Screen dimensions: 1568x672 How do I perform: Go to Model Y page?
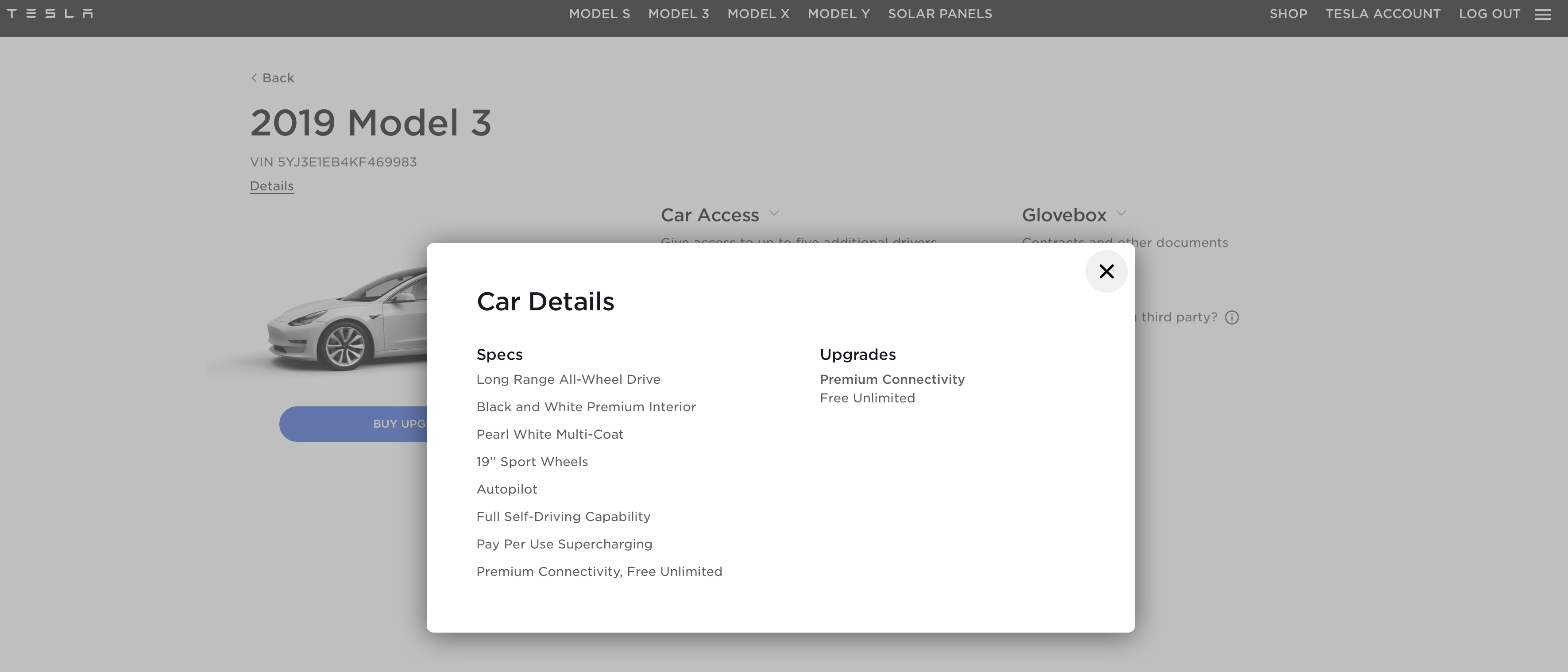click(838, 14)
